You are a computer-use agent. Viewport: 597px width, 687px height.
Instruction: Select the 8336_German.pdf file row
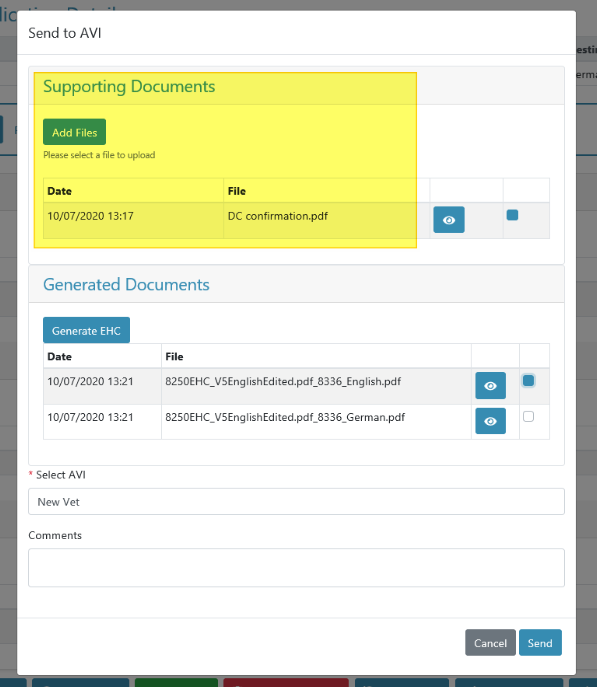tap(296, 421)
